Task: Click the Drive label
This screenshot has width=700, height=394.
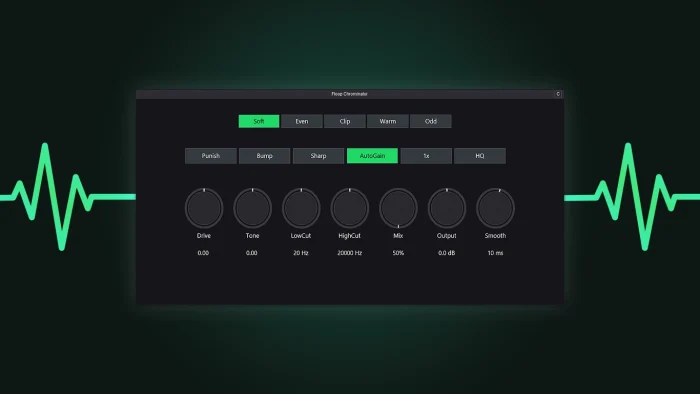Action: click(204, 236)
